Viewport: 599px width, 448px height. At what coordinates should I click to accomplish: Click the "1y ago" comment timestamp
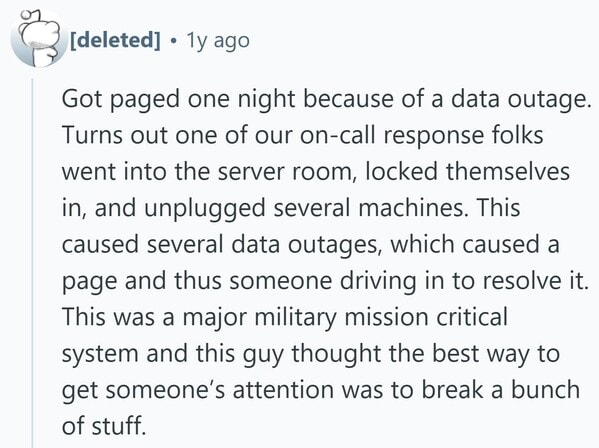coord(218,41)
